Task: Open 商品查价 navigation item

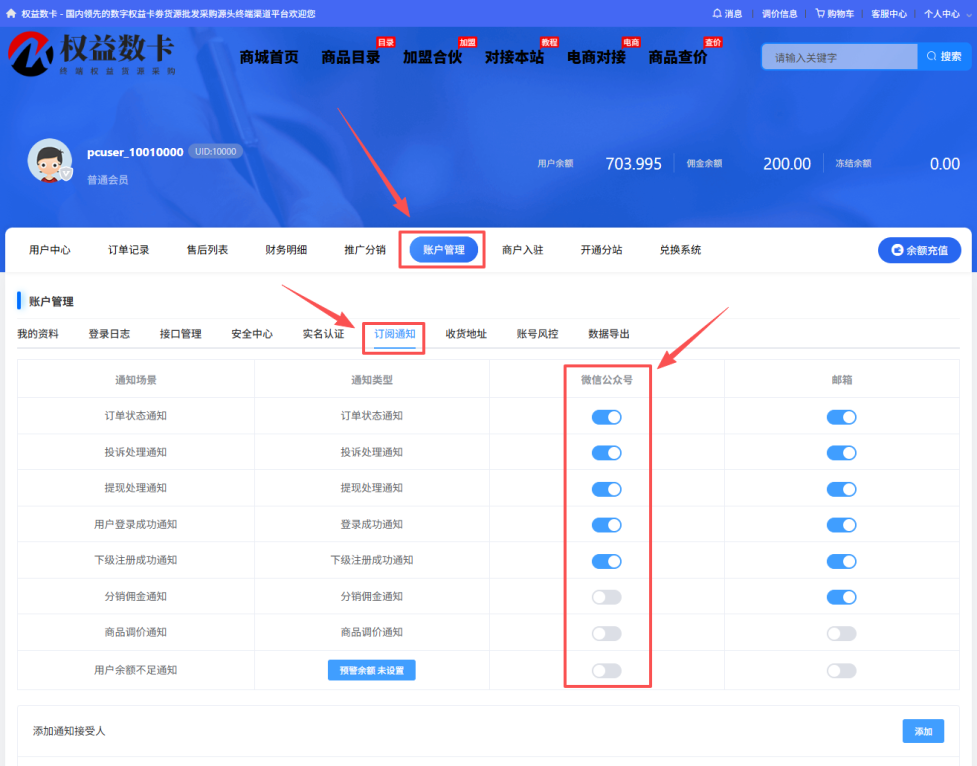Action: tap(678, 57)
